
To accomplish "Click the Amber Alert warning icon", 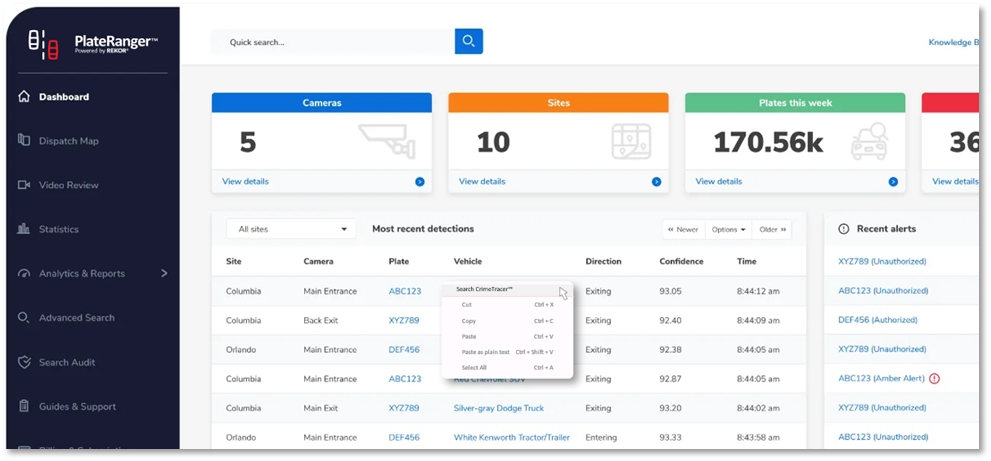I will point(934,379).
